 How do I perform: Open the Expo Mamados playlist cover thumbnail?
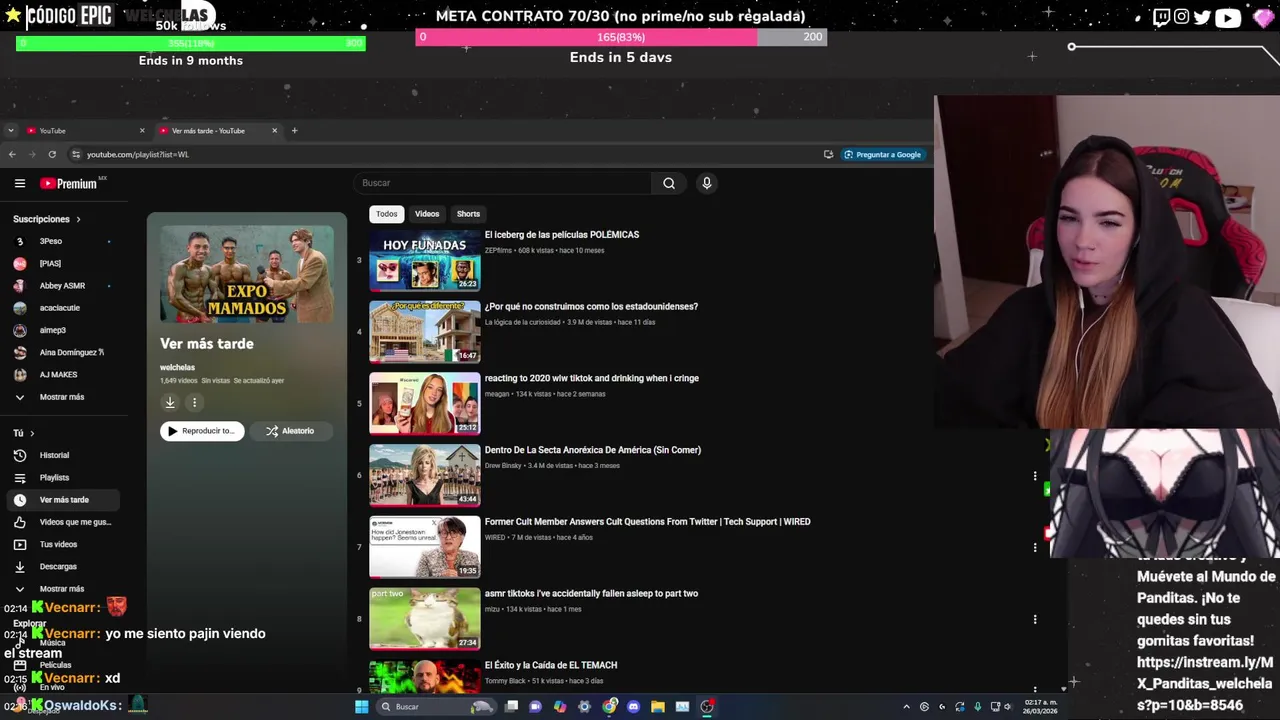click(x=247, y=274)
